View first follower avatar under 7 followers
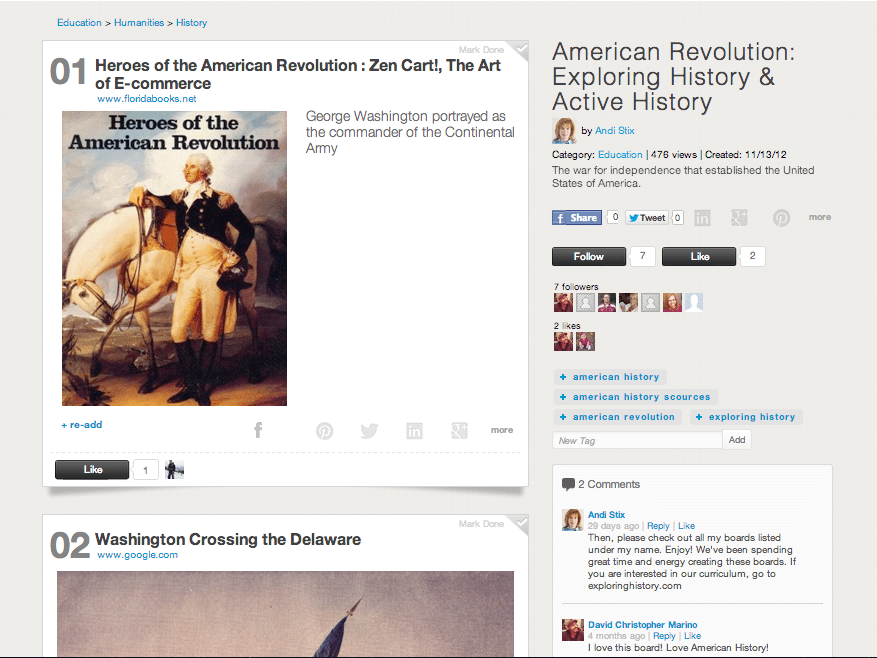This screenshot has height=658, width=877. coord(563,303)
